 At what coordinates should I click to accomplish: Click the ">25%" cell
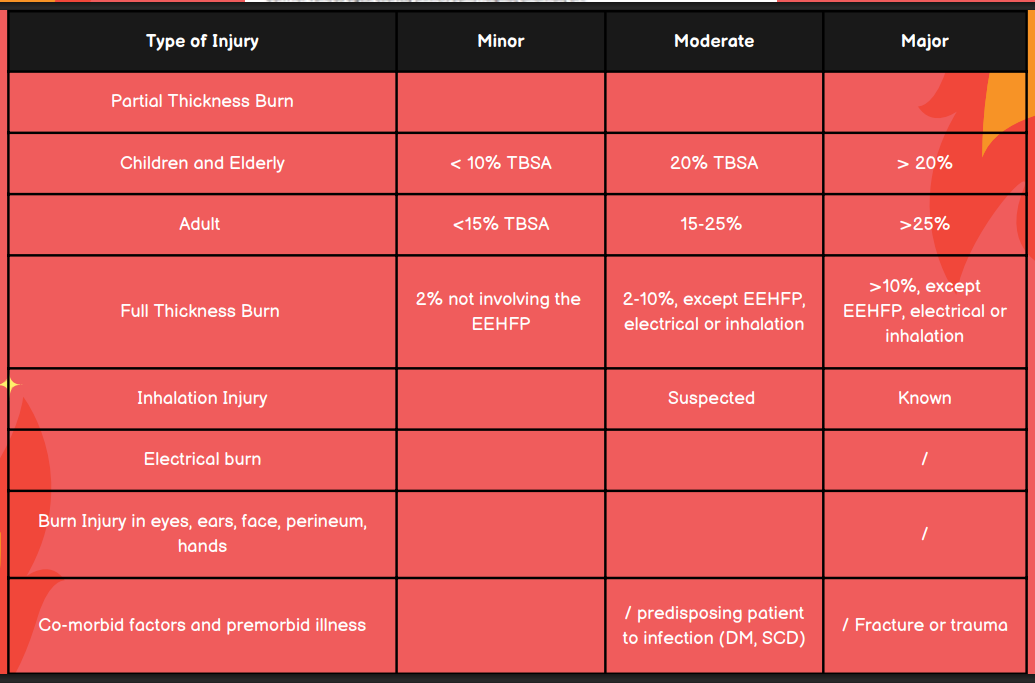pos(925,224)
